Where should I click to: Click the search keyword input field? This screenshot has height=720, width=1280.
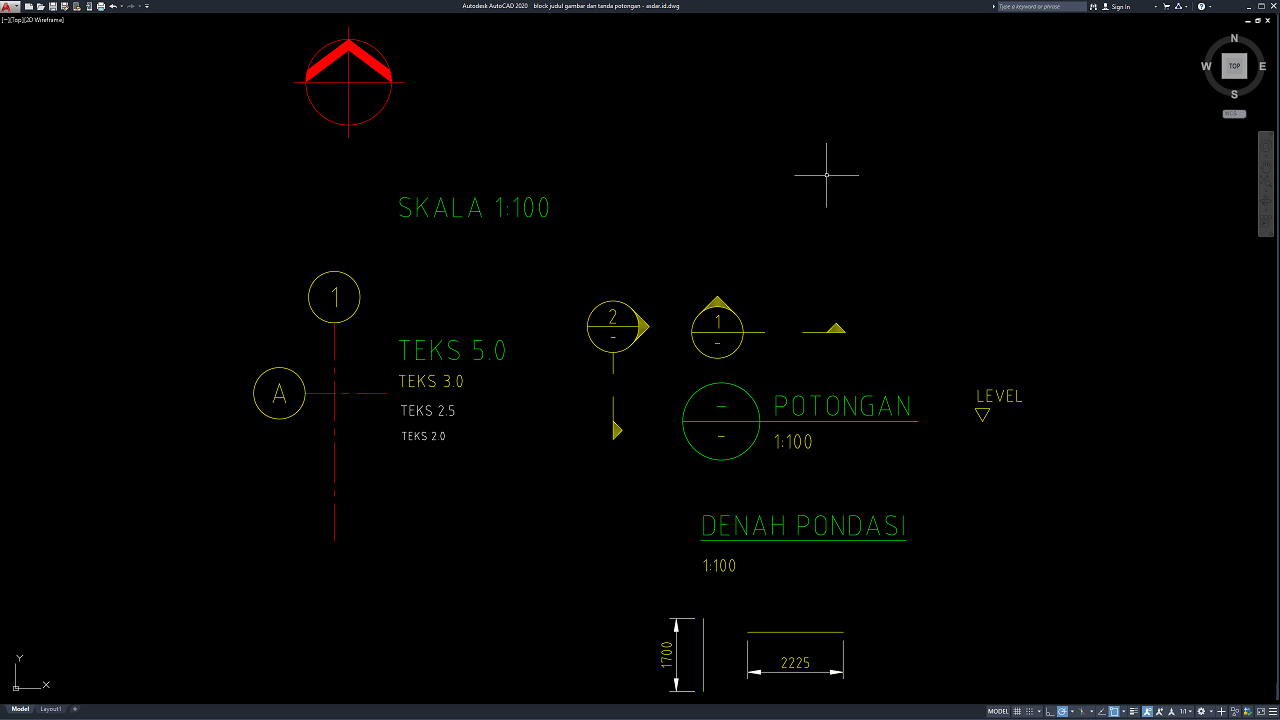(x=1043, y=6)
